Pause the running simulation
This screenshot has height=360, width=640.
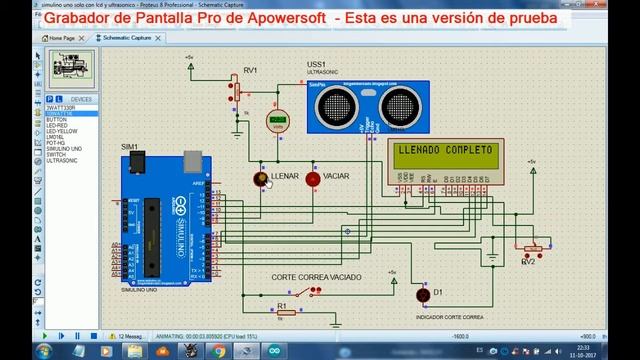click(77, 336)
